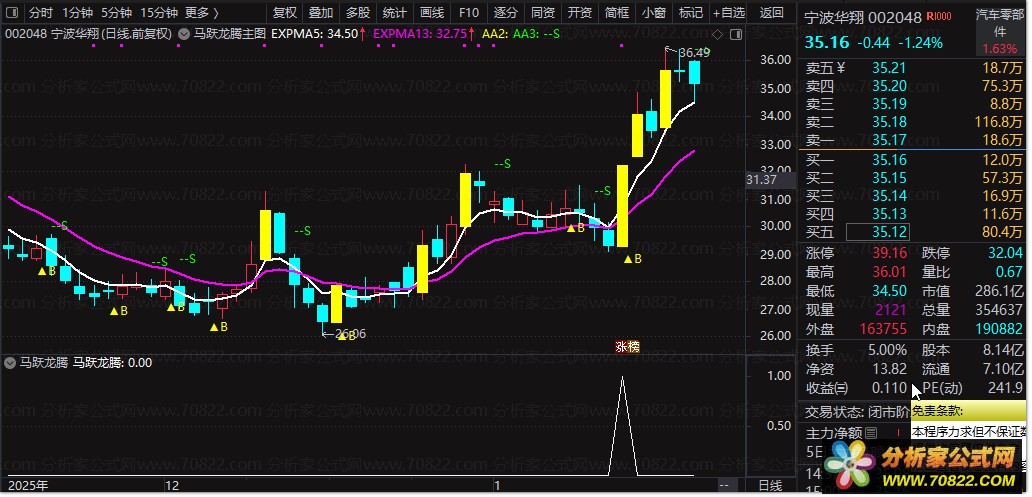Click the 交易状态 trading status row
Screen dimensions: 1032x497
[x=858, y=413]
